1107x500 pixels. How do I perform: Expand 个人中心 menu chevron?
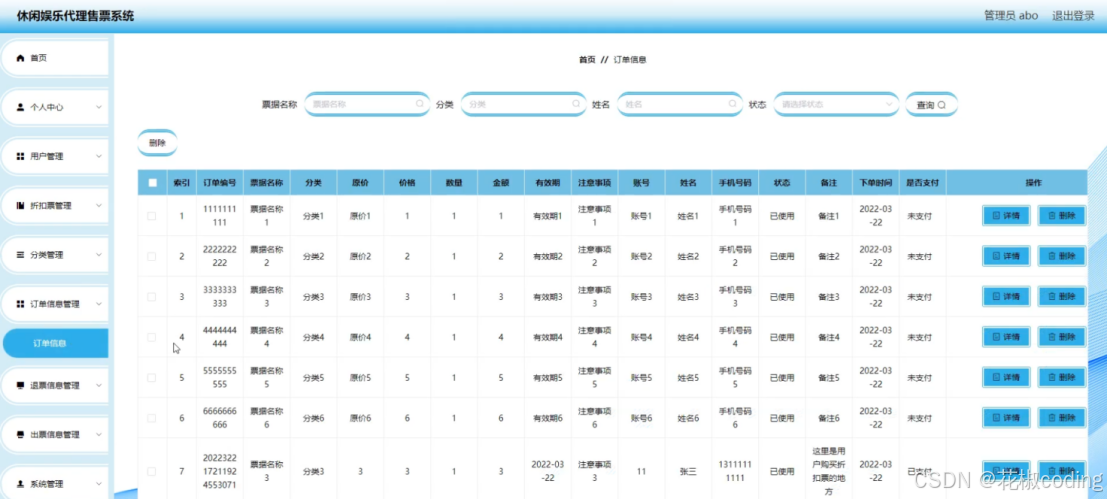pos(99,107)
